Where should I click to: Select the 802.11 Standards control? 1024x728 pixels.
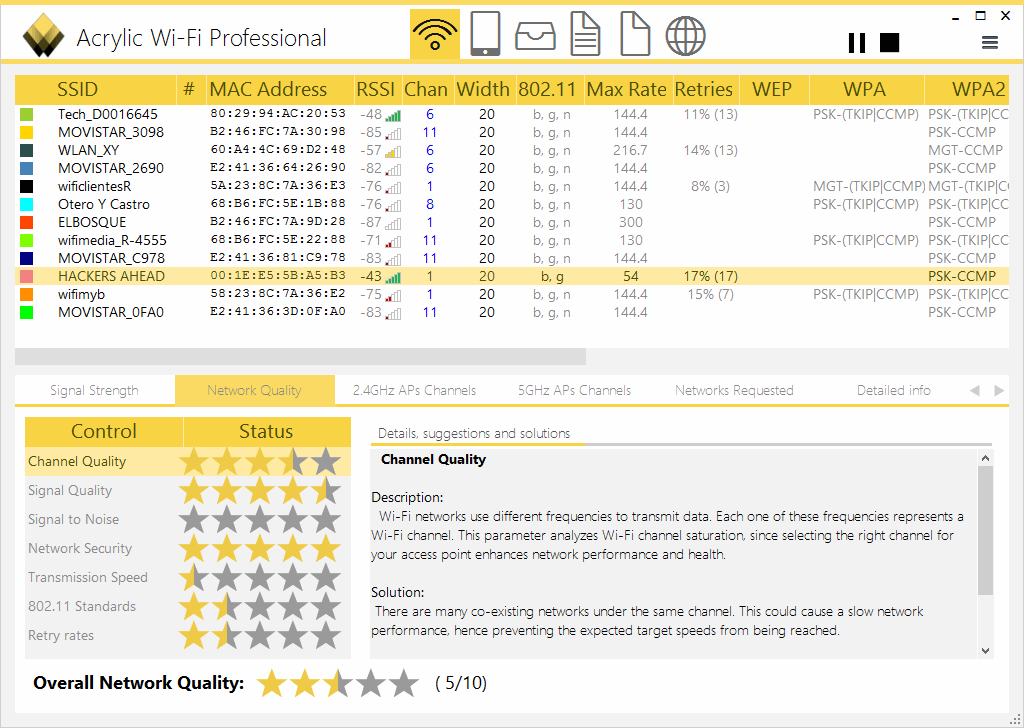tap(188, 607)
